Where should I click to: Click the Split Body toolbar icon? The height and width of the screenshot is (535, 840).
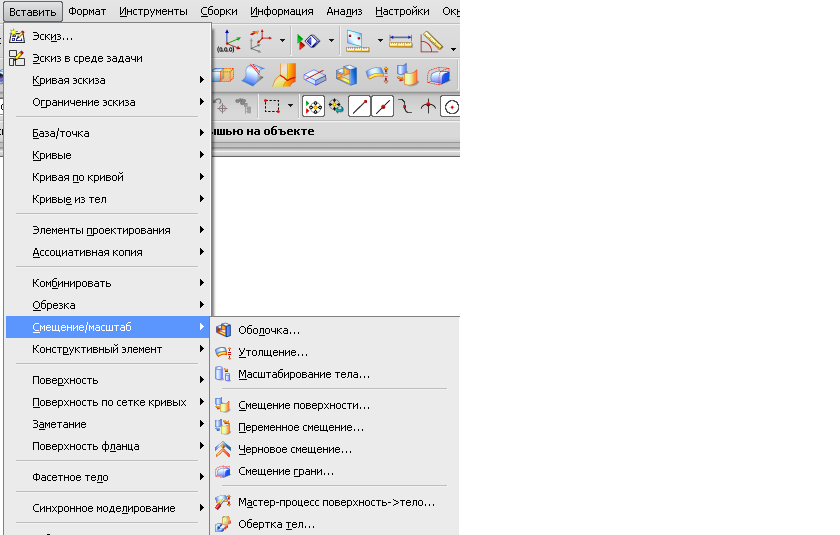[x=314, y=76]
